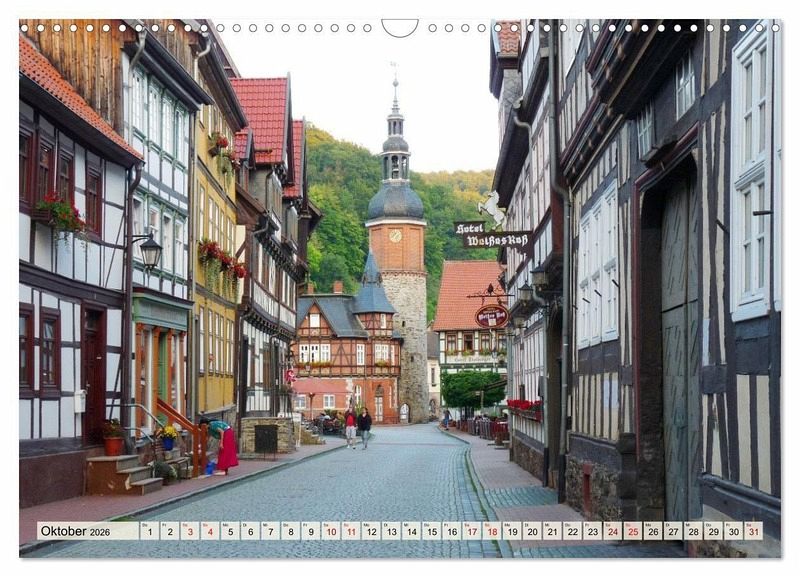
Task: Click the clock face on the tower
Action: pyautogui.click(x=395, y=236)
